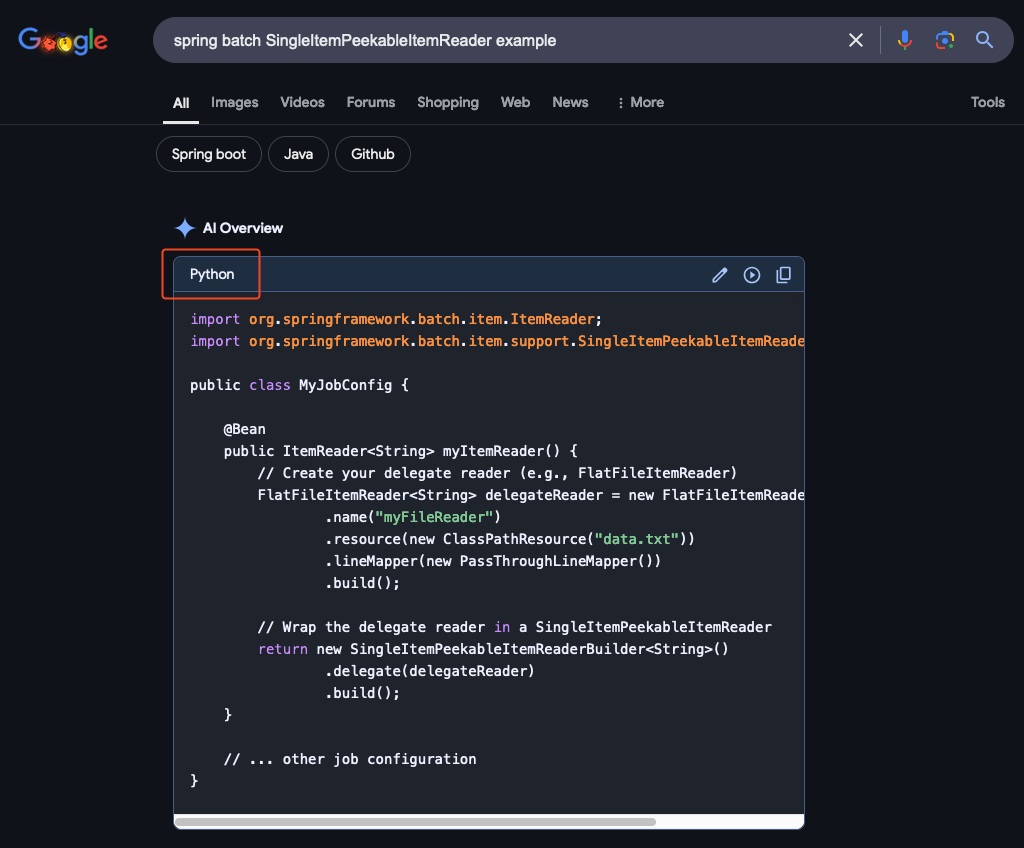Viewport: 1024px width, 848px height.
Task: Click the horizontal scrollbar under the code
Action: point(416,822)
